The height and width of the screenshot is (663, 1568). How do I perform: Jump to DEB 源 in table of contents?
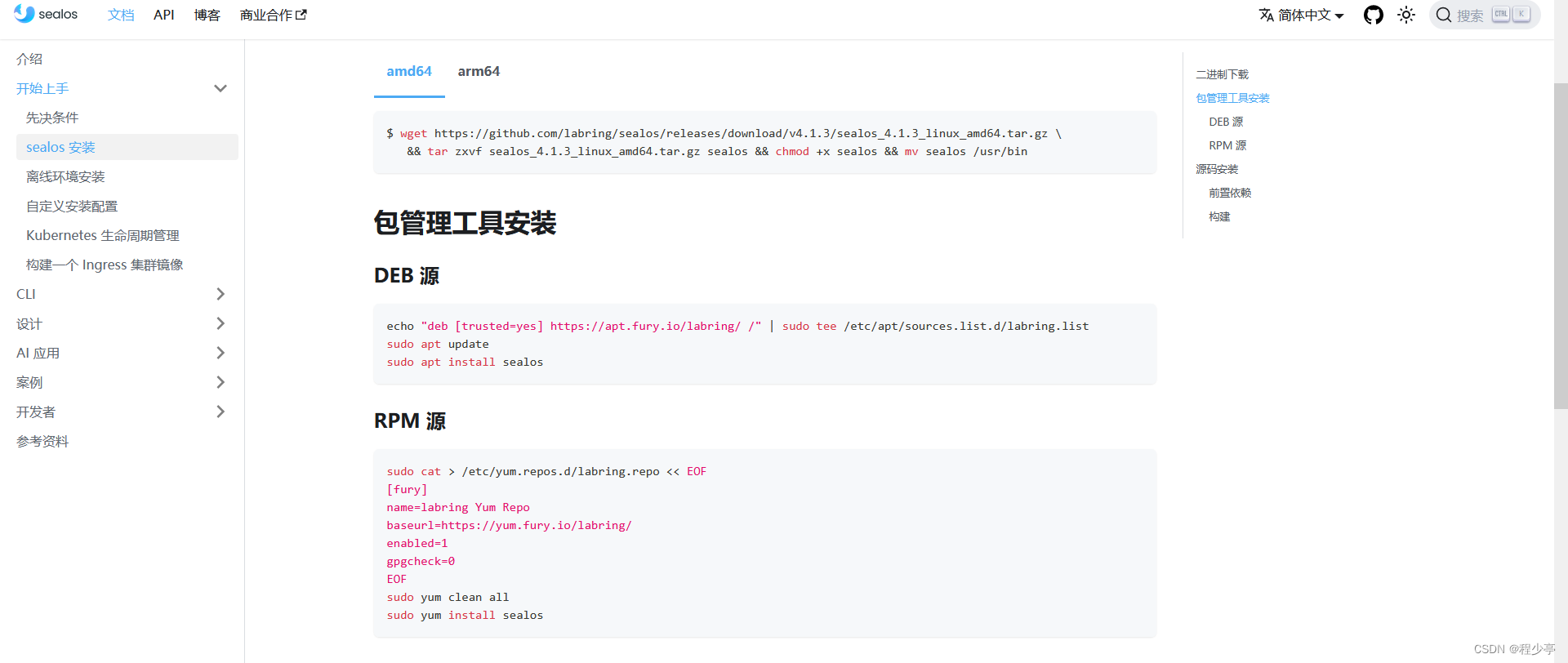pos(1226,122)
